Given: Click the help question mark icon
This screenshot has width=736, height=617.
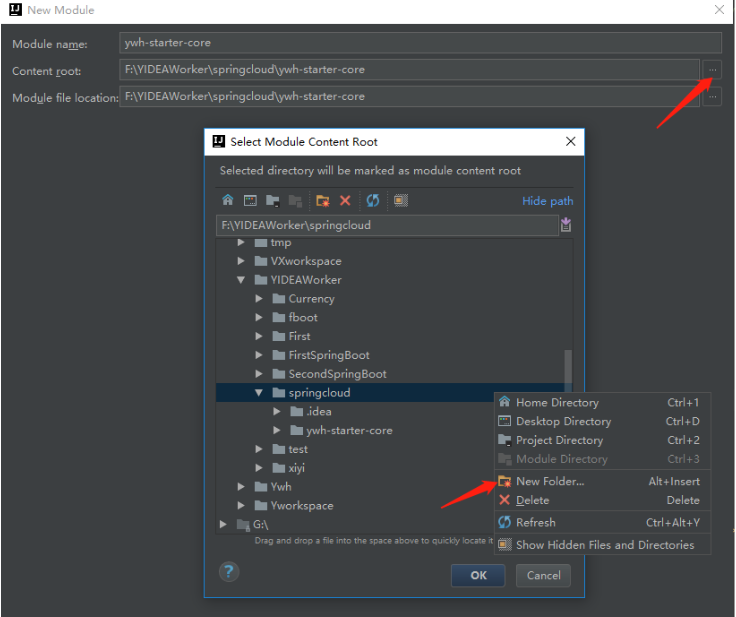Looking at the screenshot, I should (x=229, y=572).
